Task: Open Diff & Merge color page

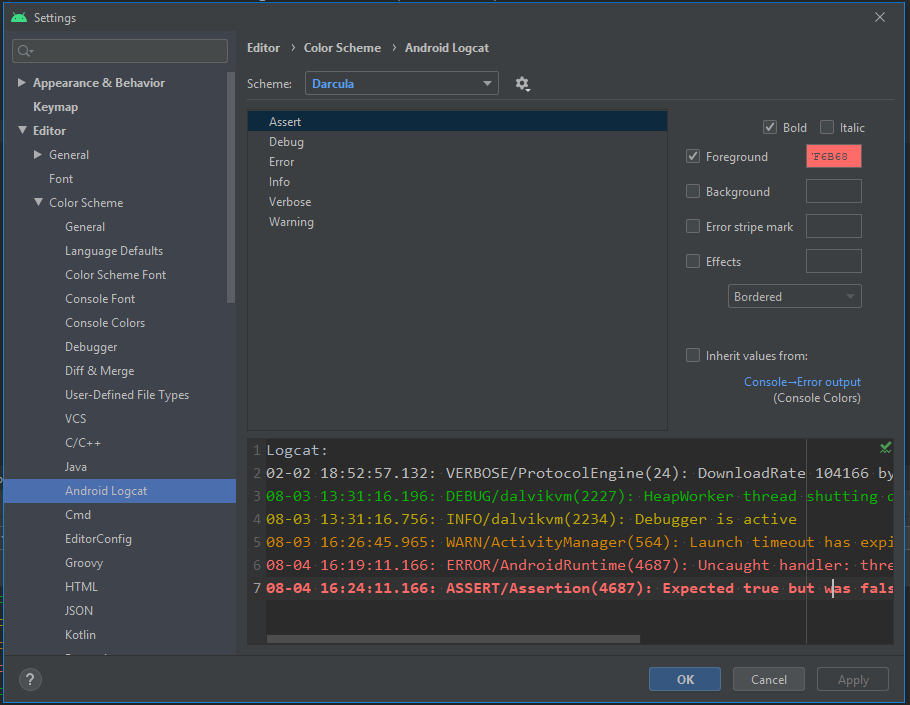Action: (99, 370)
